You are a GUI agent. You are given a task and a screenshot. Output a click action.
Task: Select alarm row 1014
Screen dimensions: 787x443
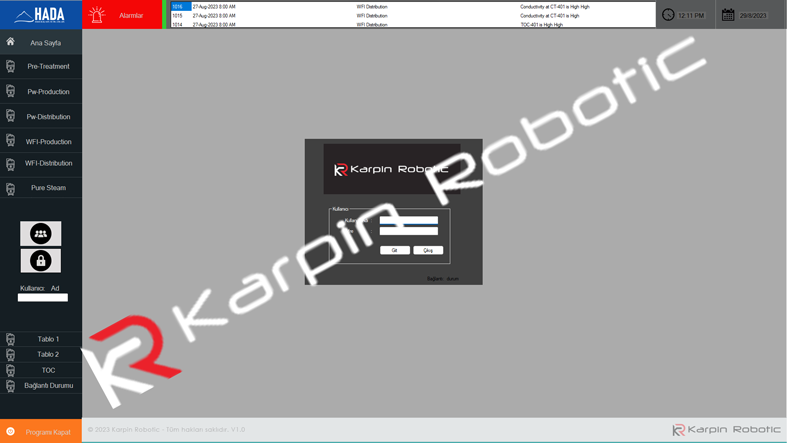point(413,24)
